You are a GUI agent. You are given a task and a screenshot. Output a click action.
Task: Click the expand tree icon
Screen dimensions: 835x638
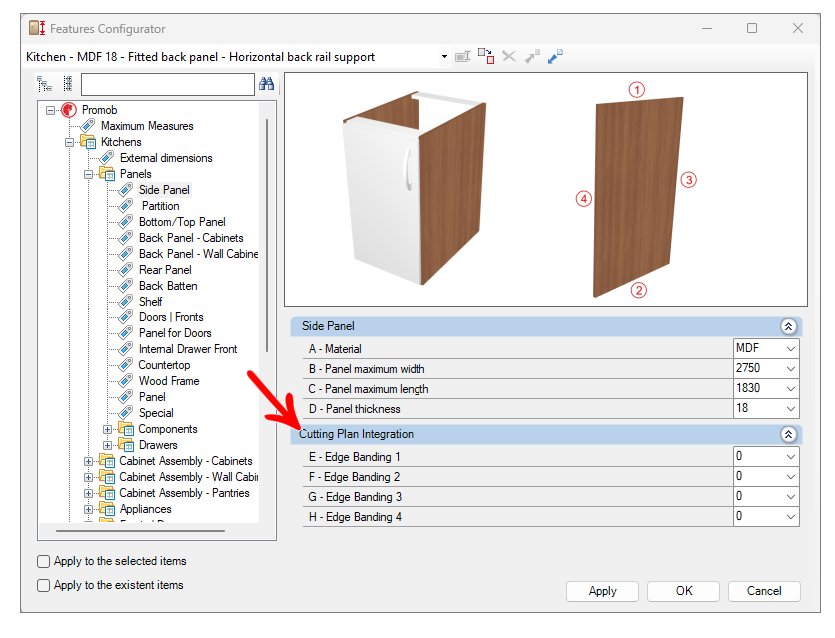pyautogui.click(x=44, y=84)
